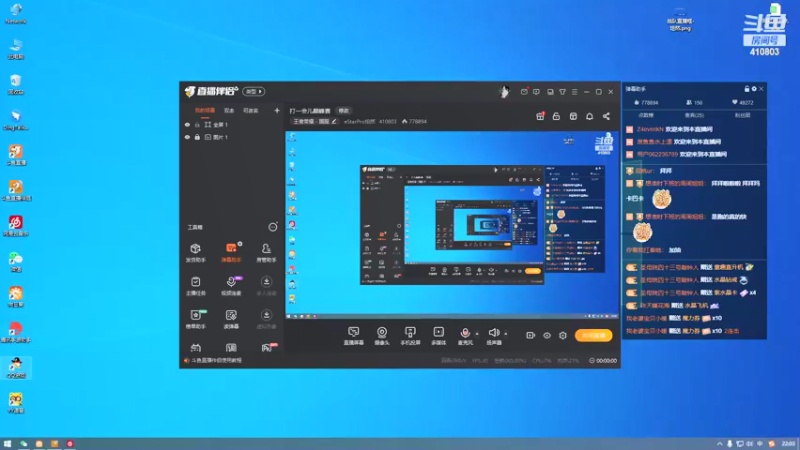This screenshot has width=800, height=450.
Task: Click room number 410803 in the header
Action: (388, 121)
